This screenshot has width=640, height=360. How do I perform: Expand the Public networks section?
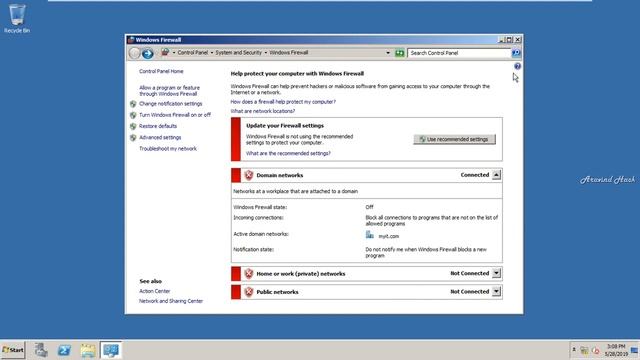(x=496, y=291)
